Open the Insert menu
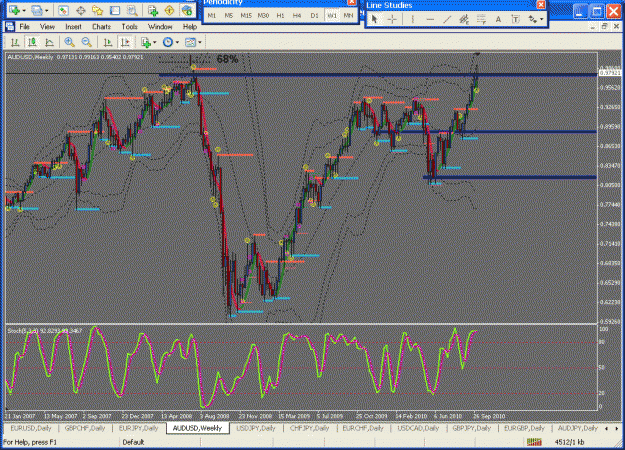The width and height of the screenshot is (625, 450). coord(73,27)
